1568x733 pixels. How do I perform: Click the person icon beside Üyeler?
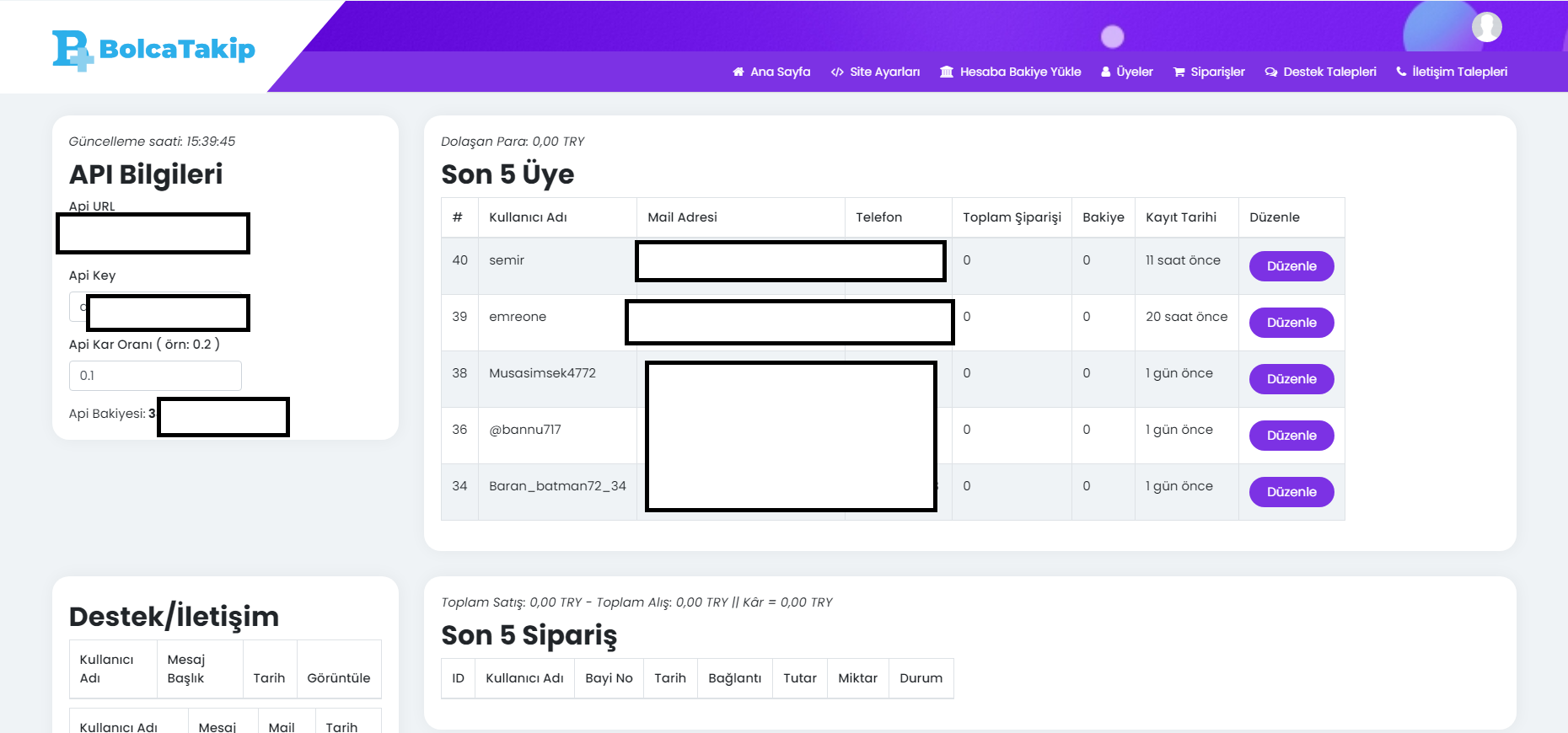point(1105,72)
